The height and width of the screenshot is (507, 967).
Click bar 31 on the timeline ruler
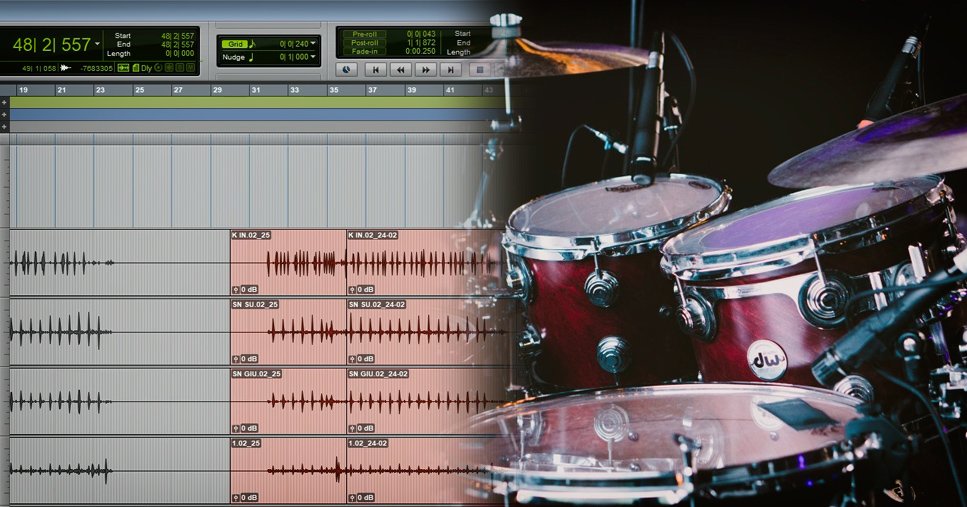click(256, 90)
